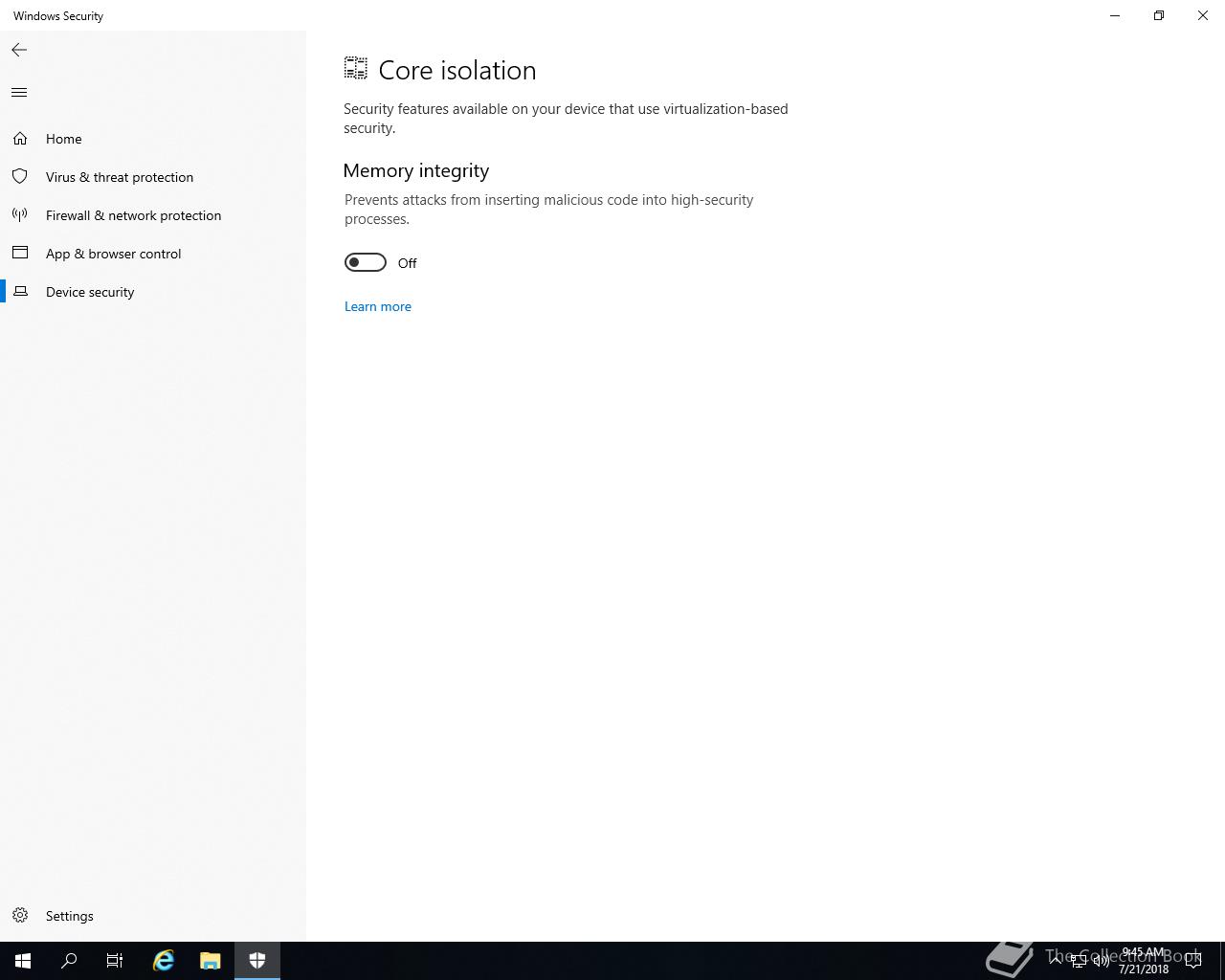Open the hamburger navigation menu
Screen dimensions: 1225x980
19,92
